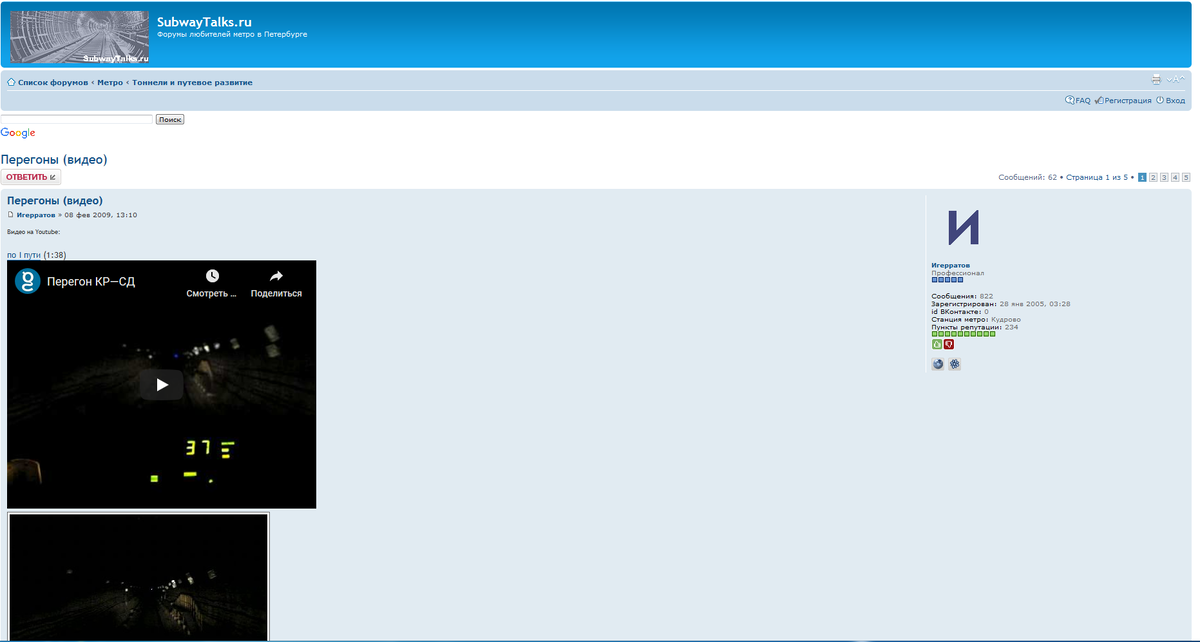Viewport: 1200px width, 642px height.
Task: Click the atom-like profile contact icon
Action: point(955,364)
